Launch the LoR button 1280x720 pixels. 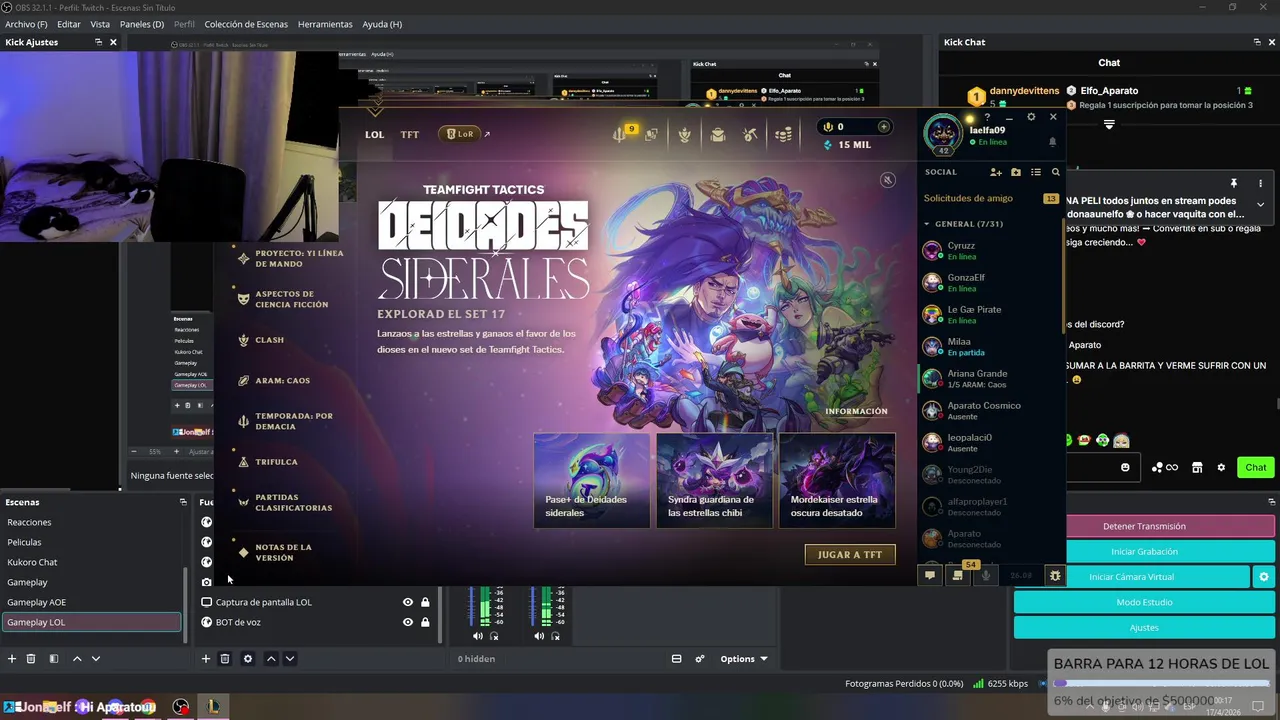pos(460,134)
